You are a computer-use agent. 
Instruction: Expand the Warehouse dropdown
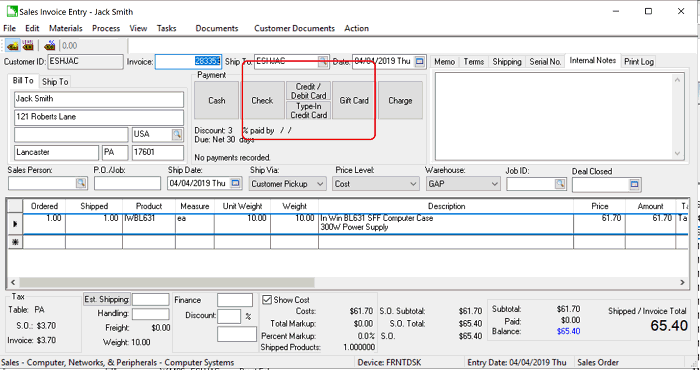[494, 184]
